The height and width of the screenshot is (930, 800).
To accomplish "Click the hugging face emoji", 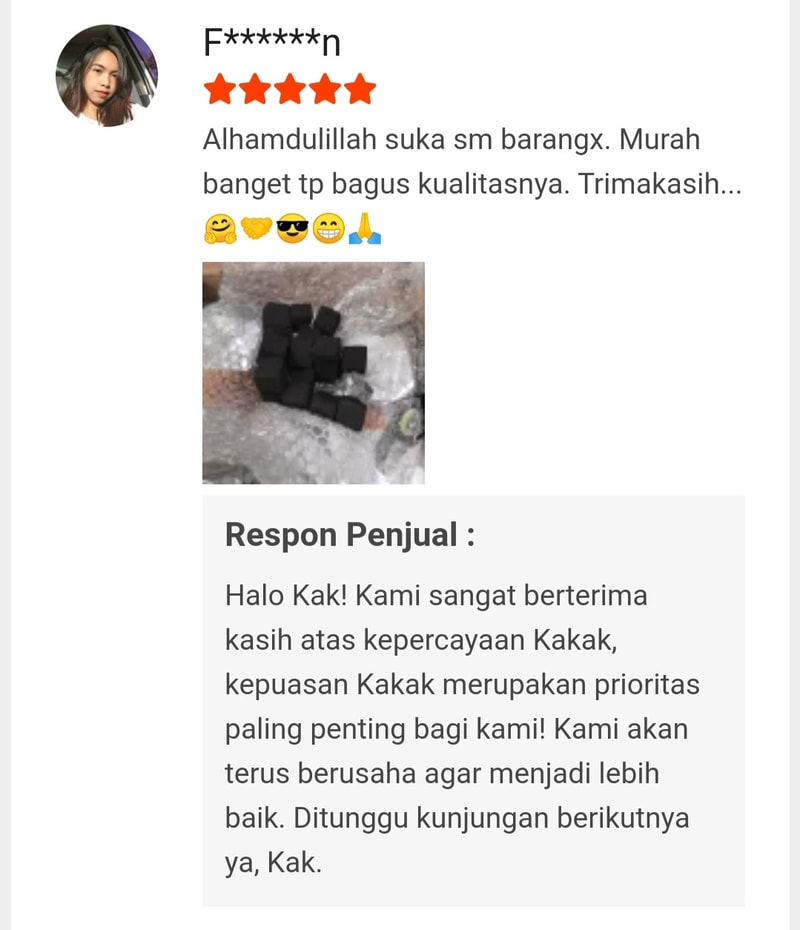I will pyautogui.click(x=220, y=229).
